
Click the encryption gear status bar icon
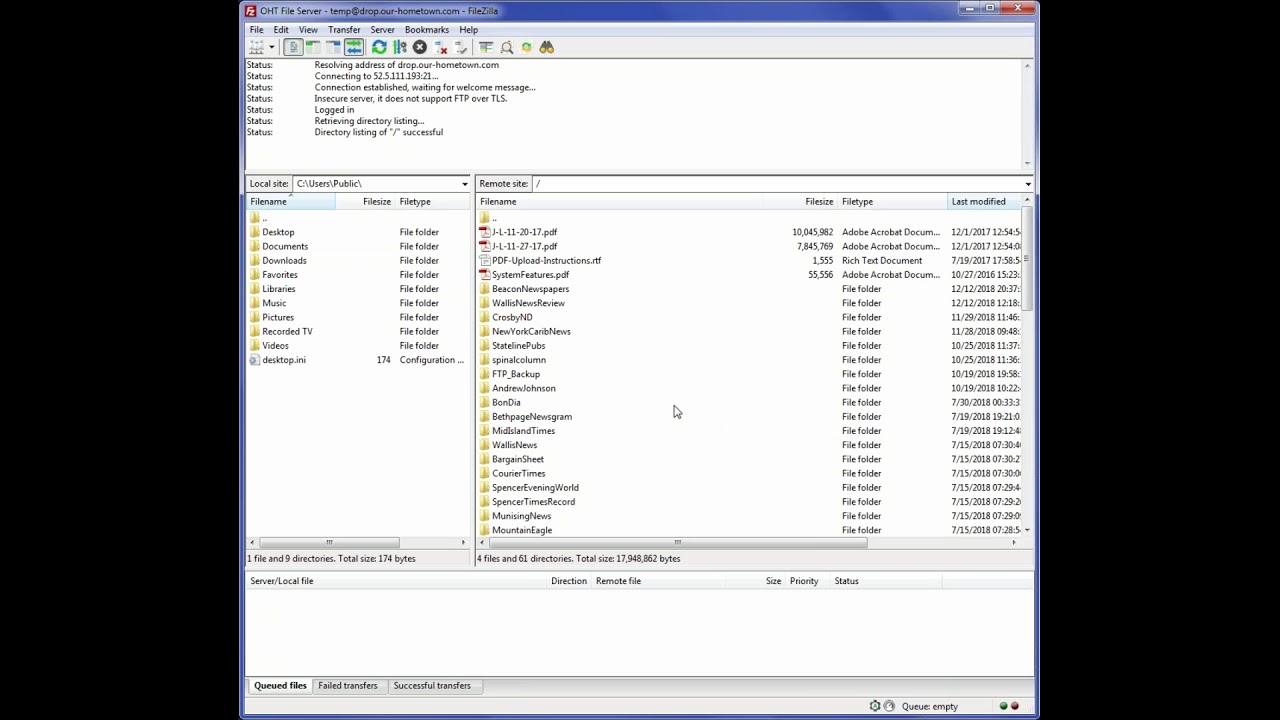(875, 706)
